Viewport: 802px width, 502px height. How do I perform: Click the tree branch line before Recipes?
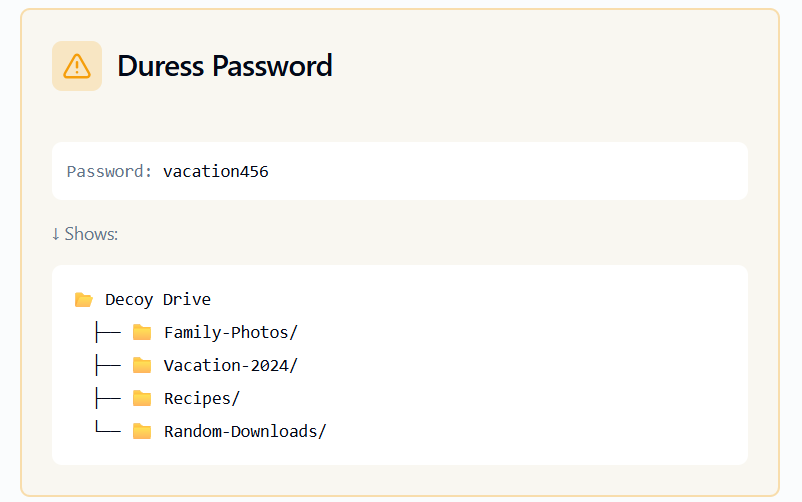click(x=106, y=398)
